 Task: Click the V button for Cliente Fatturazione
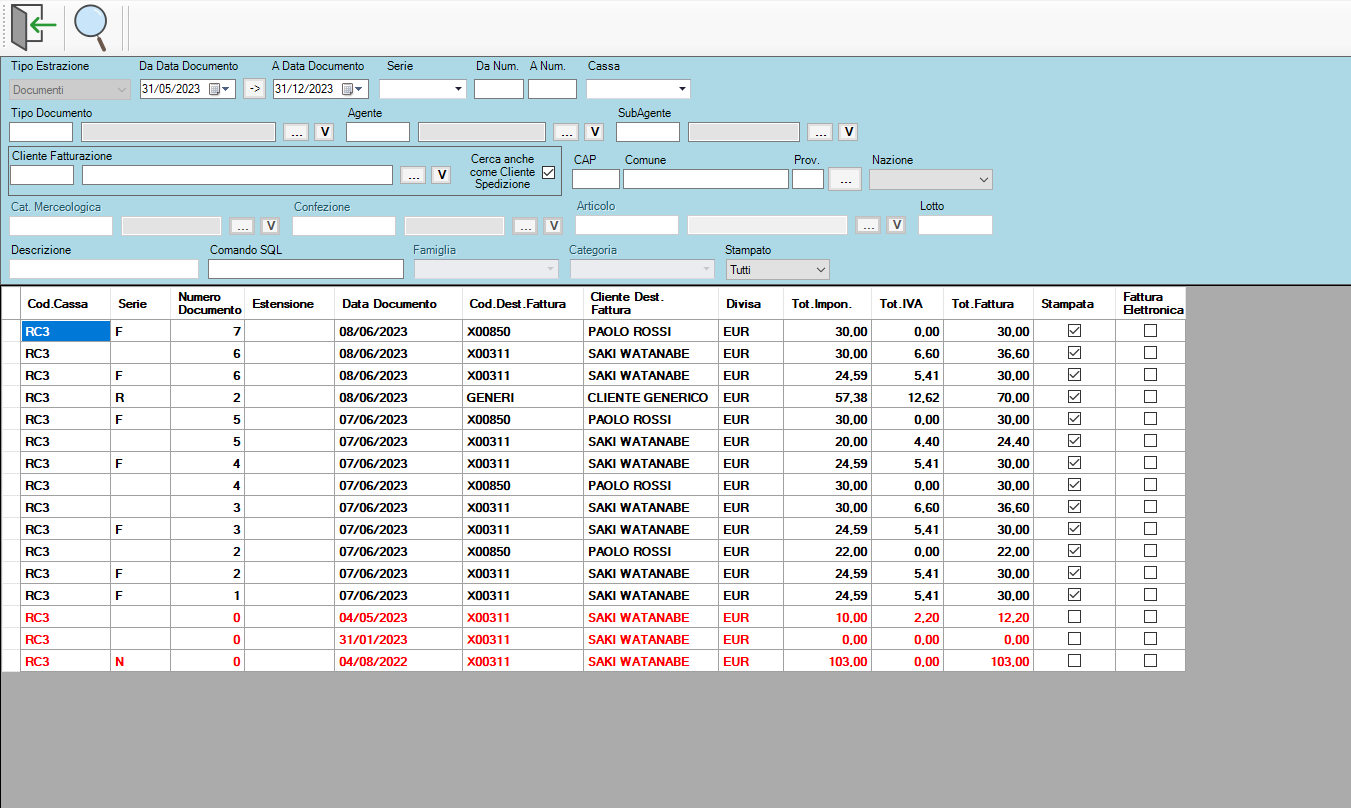[x=441, y=175]
